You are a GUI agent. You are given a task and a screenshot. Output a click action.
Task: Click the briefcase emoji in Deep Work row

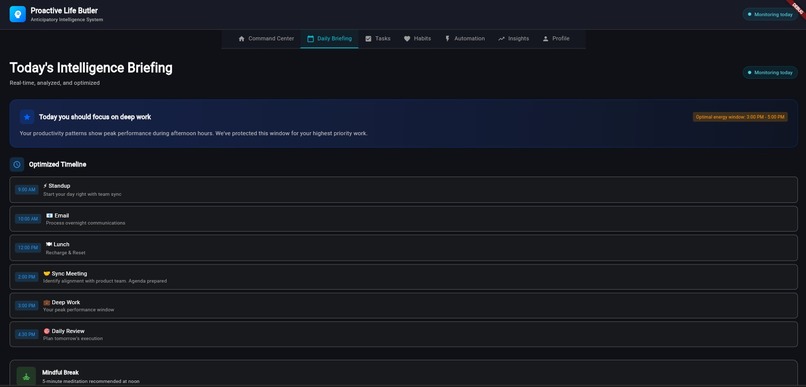point(47,303)
